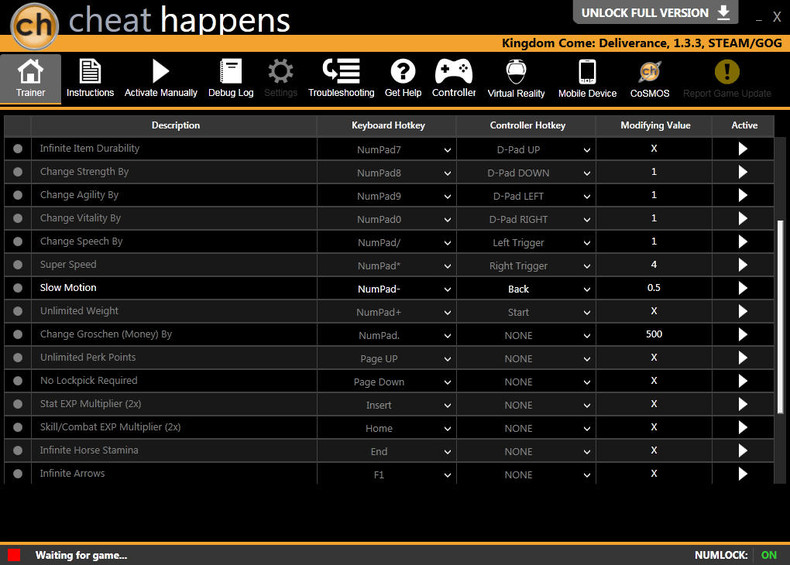The image size is (790, 565).
Task: Activate Change Strength By cheat
Action: (743, 172)
